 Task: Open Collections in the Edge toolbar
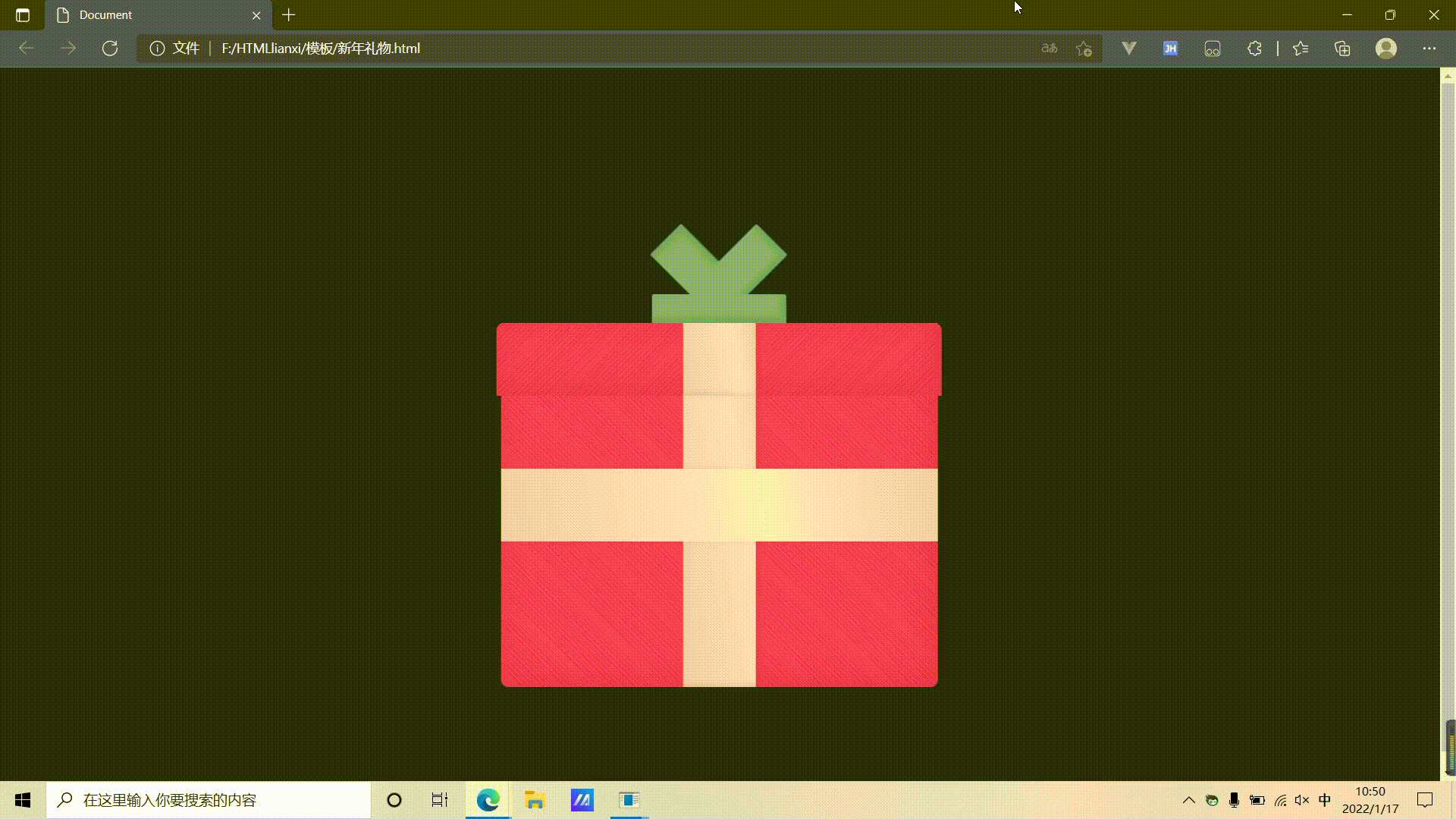[x=1342, y=48]
